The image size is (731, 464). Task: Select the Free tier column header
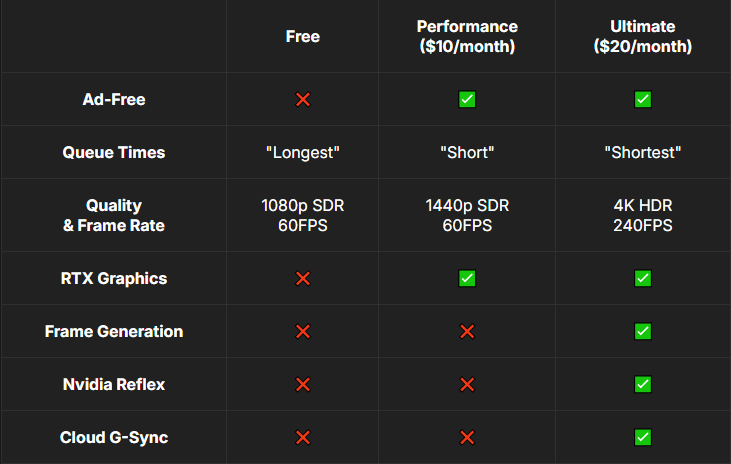(x=303, y=36)
